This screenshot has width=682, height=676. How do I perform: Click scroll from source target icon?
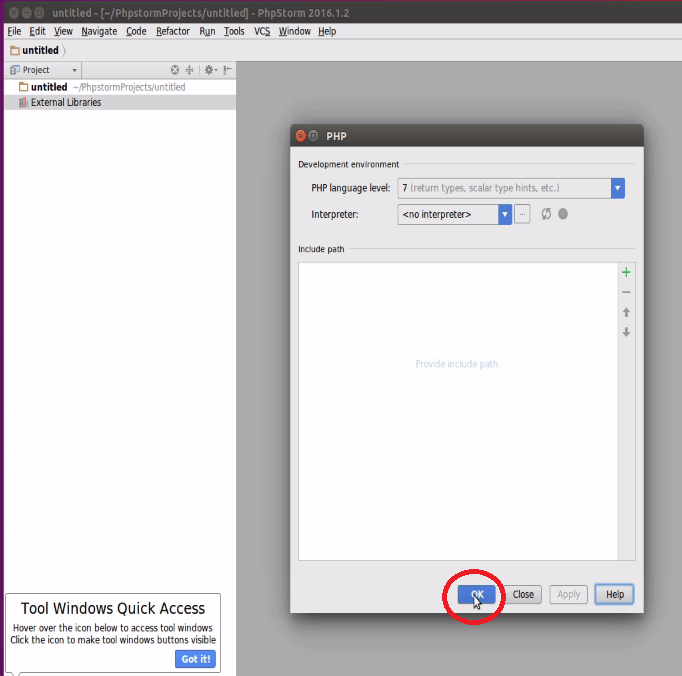coord(175,70)
